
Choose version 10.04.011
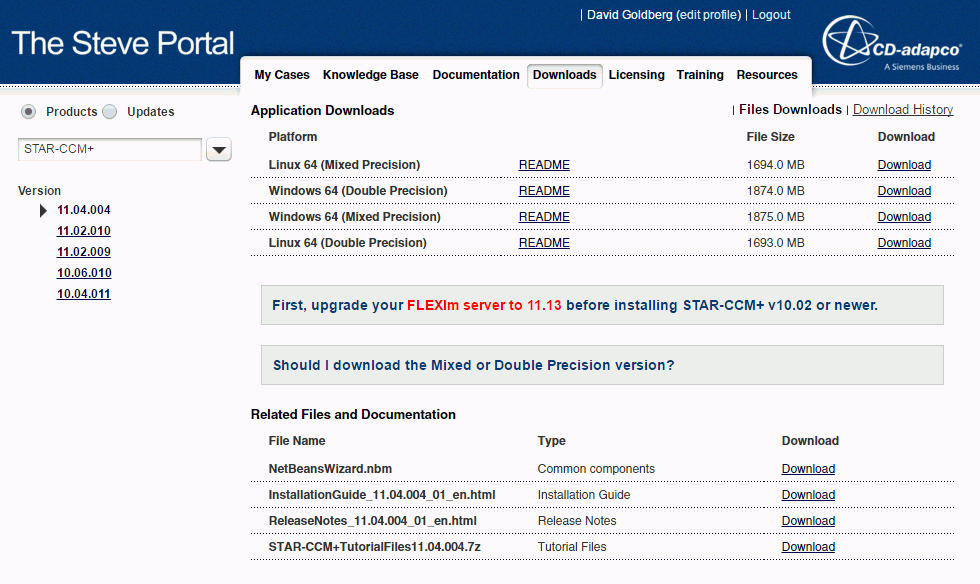(x=84, y=294)
